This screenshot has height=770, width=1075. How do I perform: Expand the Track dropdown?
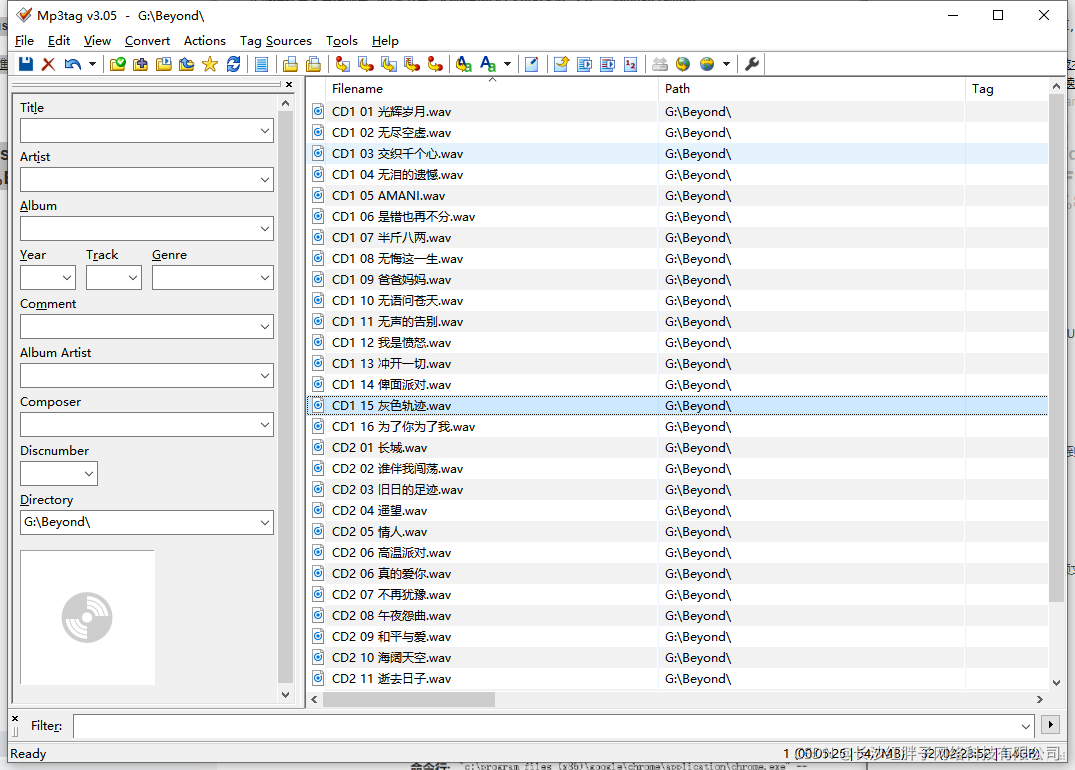click(133, 278)
